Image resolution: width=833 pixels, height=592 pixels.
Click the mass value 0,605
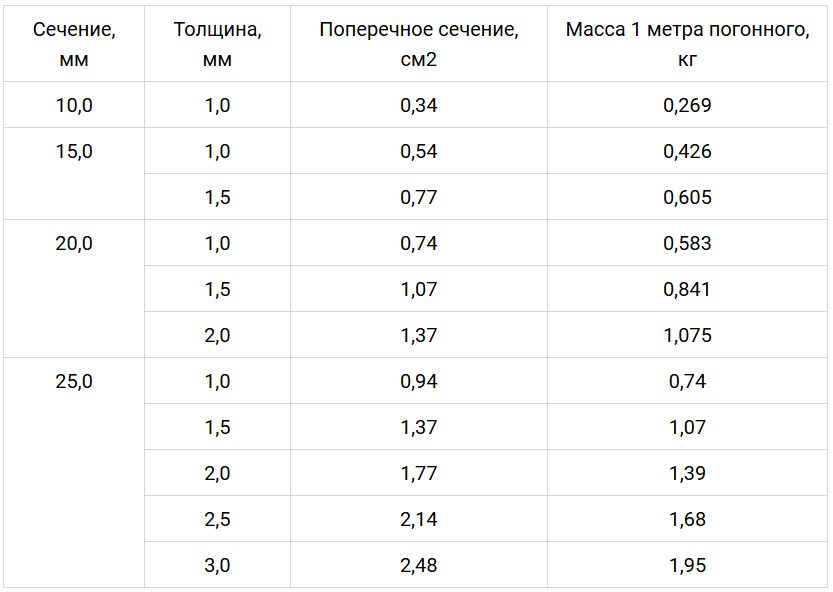[688, 197]
